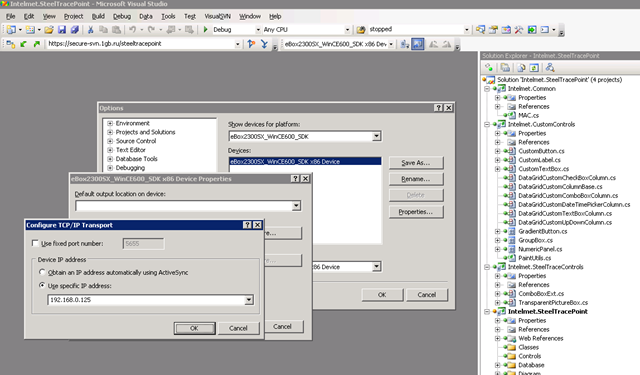The image size is (640, 375).
Task: Open the SVN repository URL dropdown
Action: tap(238, 44)
